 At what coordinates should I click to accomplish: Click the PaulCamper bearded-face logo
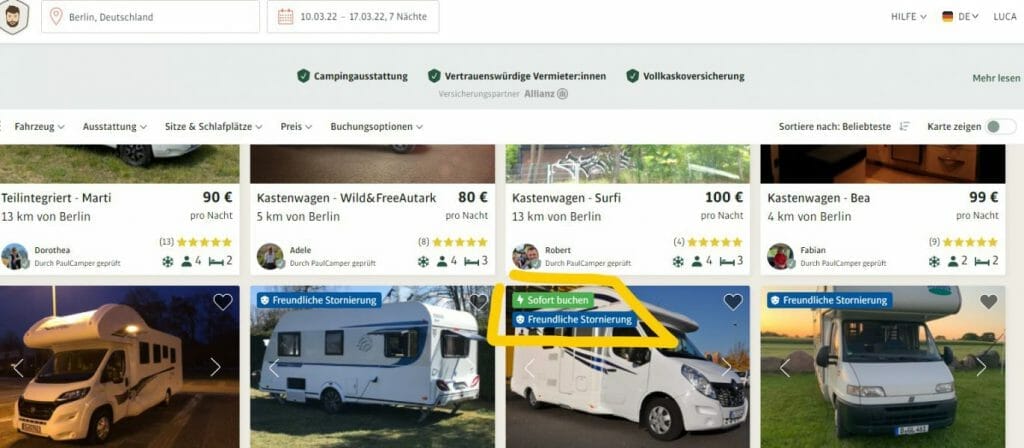click(x=13, y=17)
